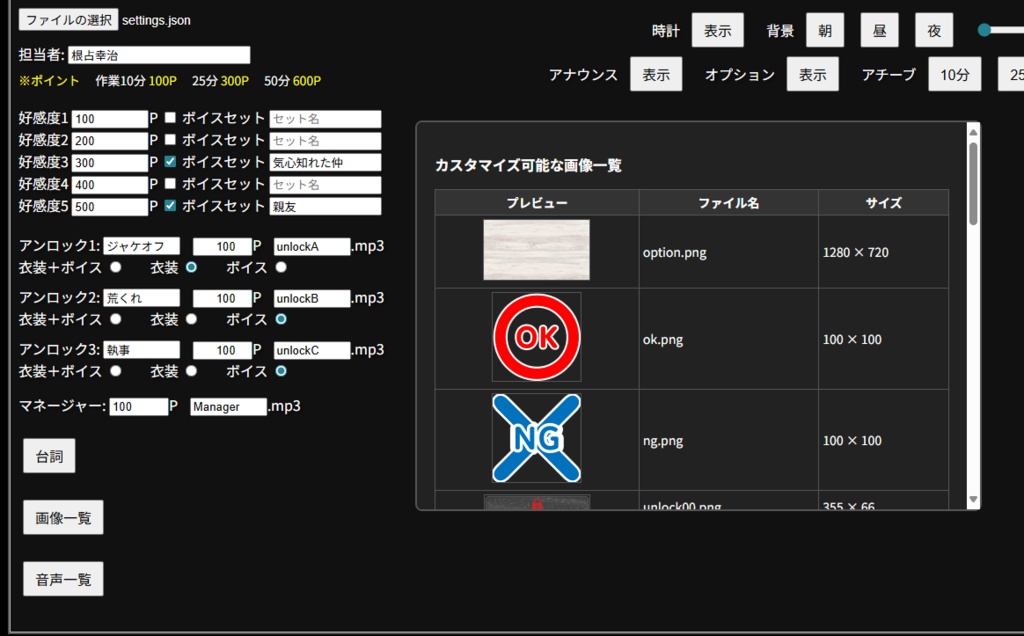
Task: Edit the 好感度1 points field
Action: (x=110, y=119)
